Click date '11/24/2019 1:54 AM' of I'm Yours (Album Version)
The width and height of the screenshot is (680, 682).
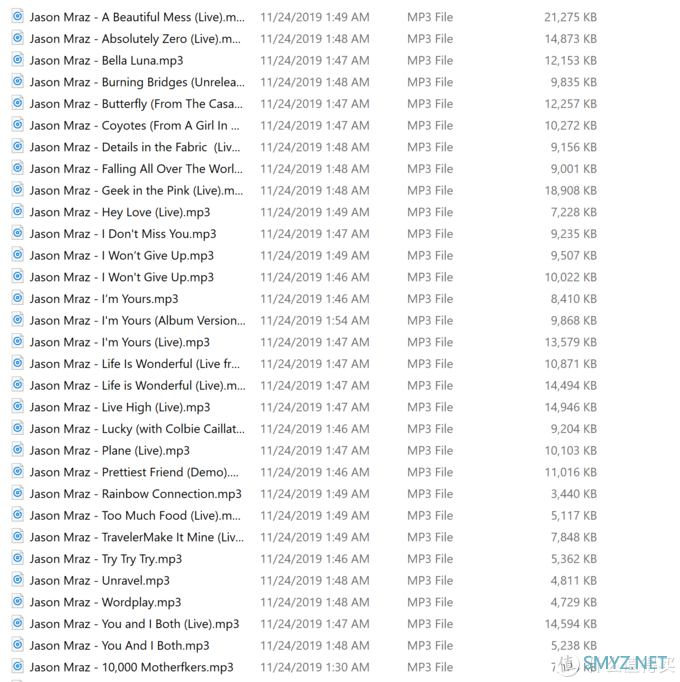pos(315,321)
